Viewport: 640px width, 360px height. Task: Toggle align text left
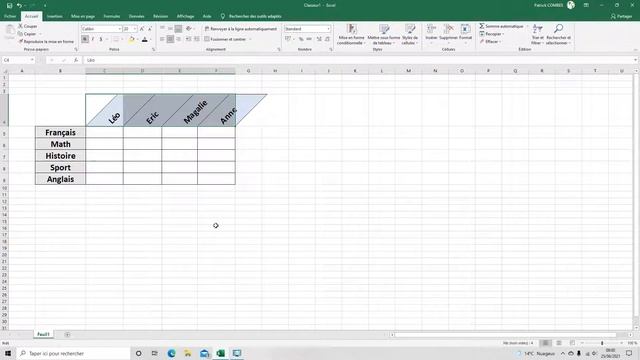162,39
